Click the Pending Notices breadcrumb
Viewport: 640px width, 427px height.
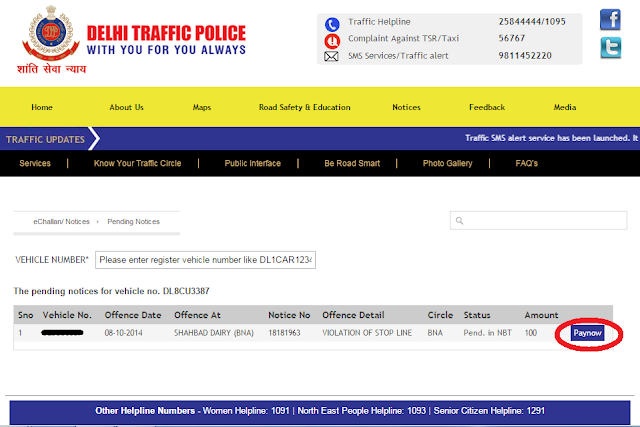click(133, 222)
